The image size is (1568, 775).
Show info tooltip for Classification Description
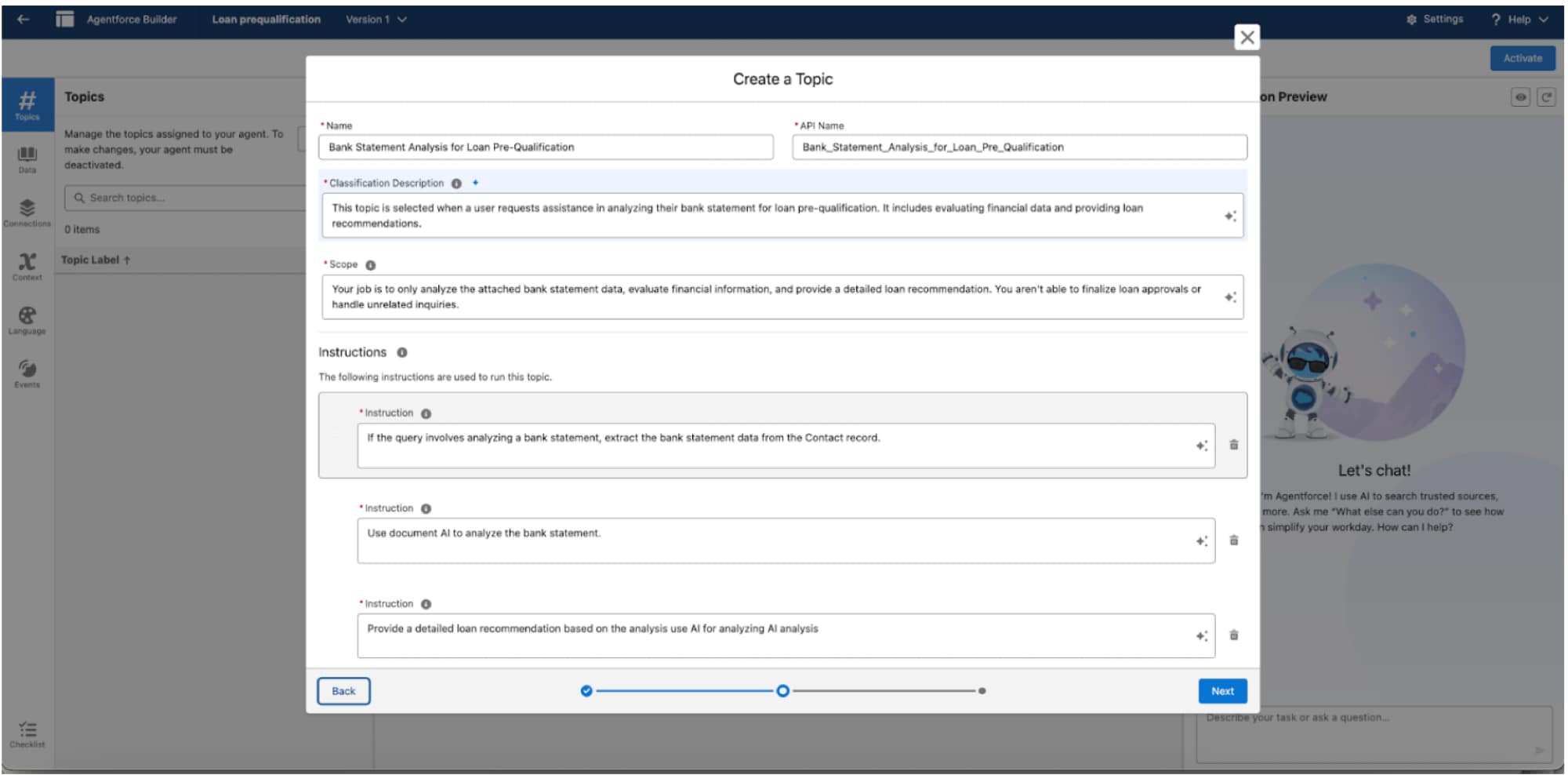[456, 184]
